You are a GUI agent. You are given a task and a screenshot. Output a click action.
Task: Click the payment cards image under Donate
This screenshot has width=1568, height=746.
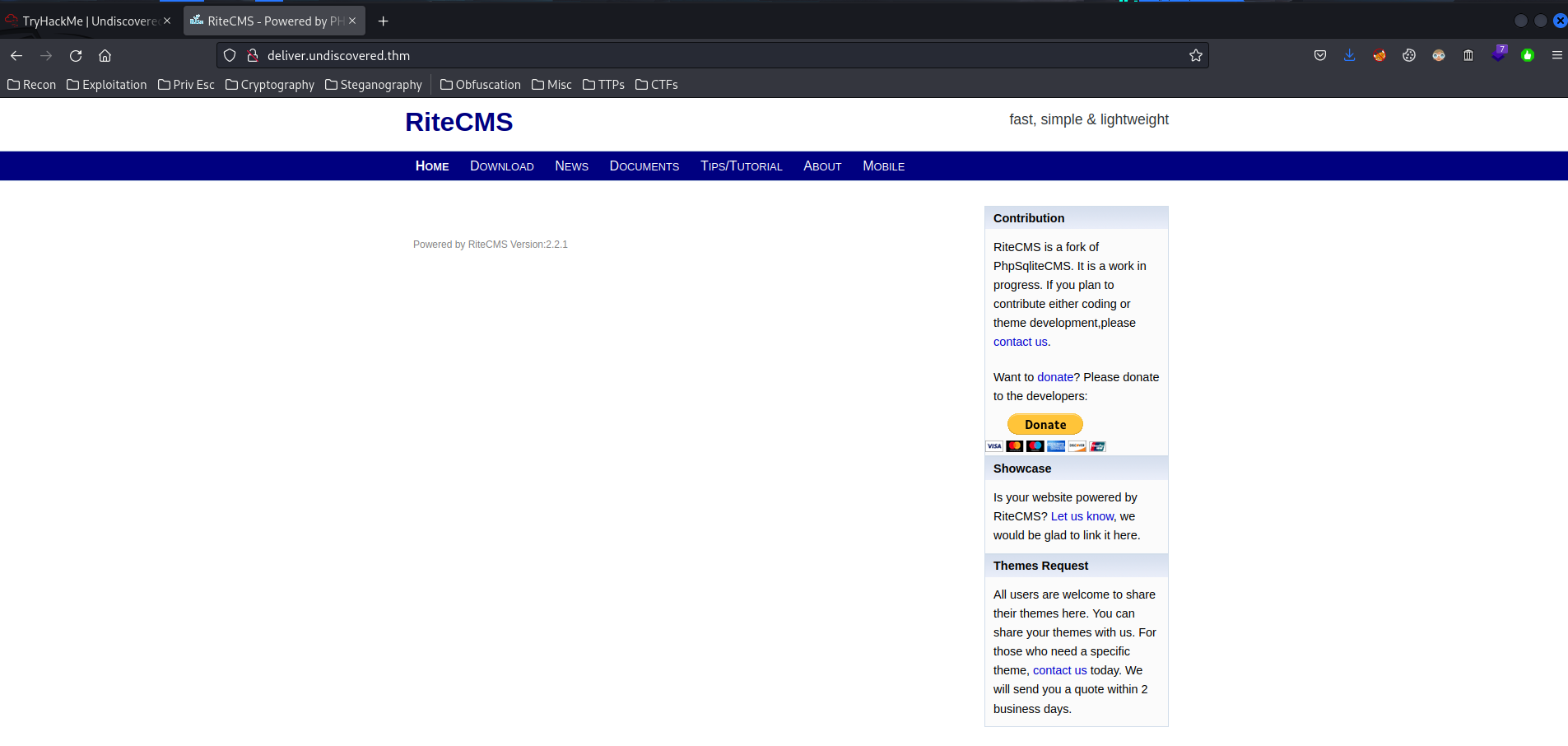click(1045, 446)
